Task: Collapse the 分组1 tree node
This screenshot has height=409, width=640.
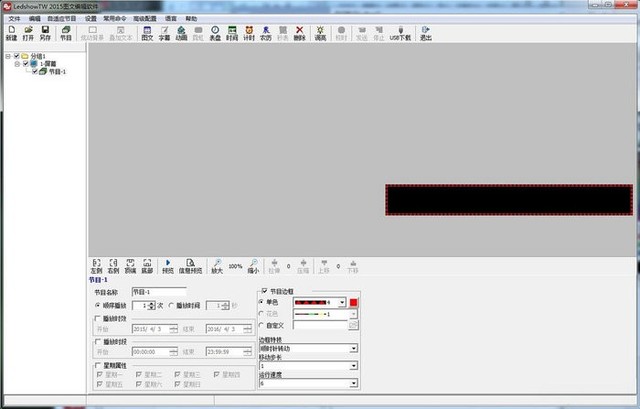Action: coord(8,56)
